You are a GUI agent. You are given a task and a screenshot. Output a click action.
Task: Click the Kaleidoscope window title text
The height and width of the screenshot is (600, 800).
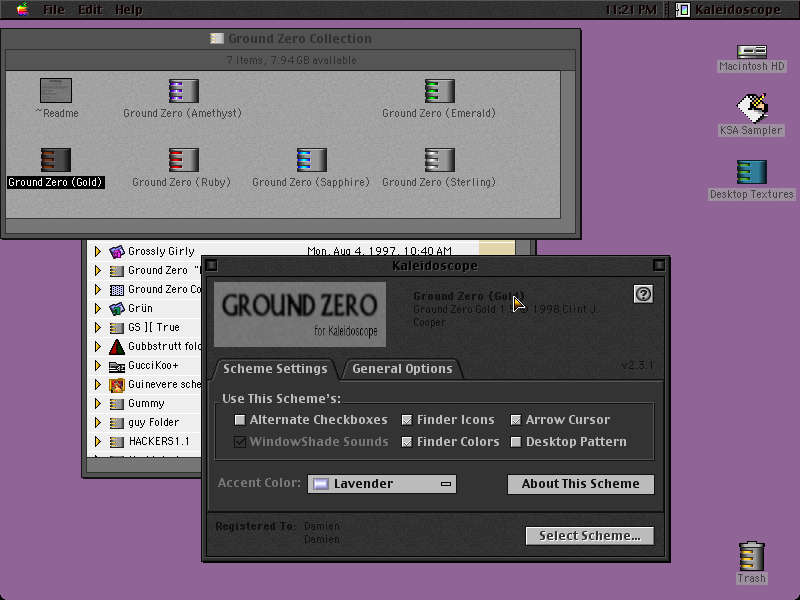435,266
